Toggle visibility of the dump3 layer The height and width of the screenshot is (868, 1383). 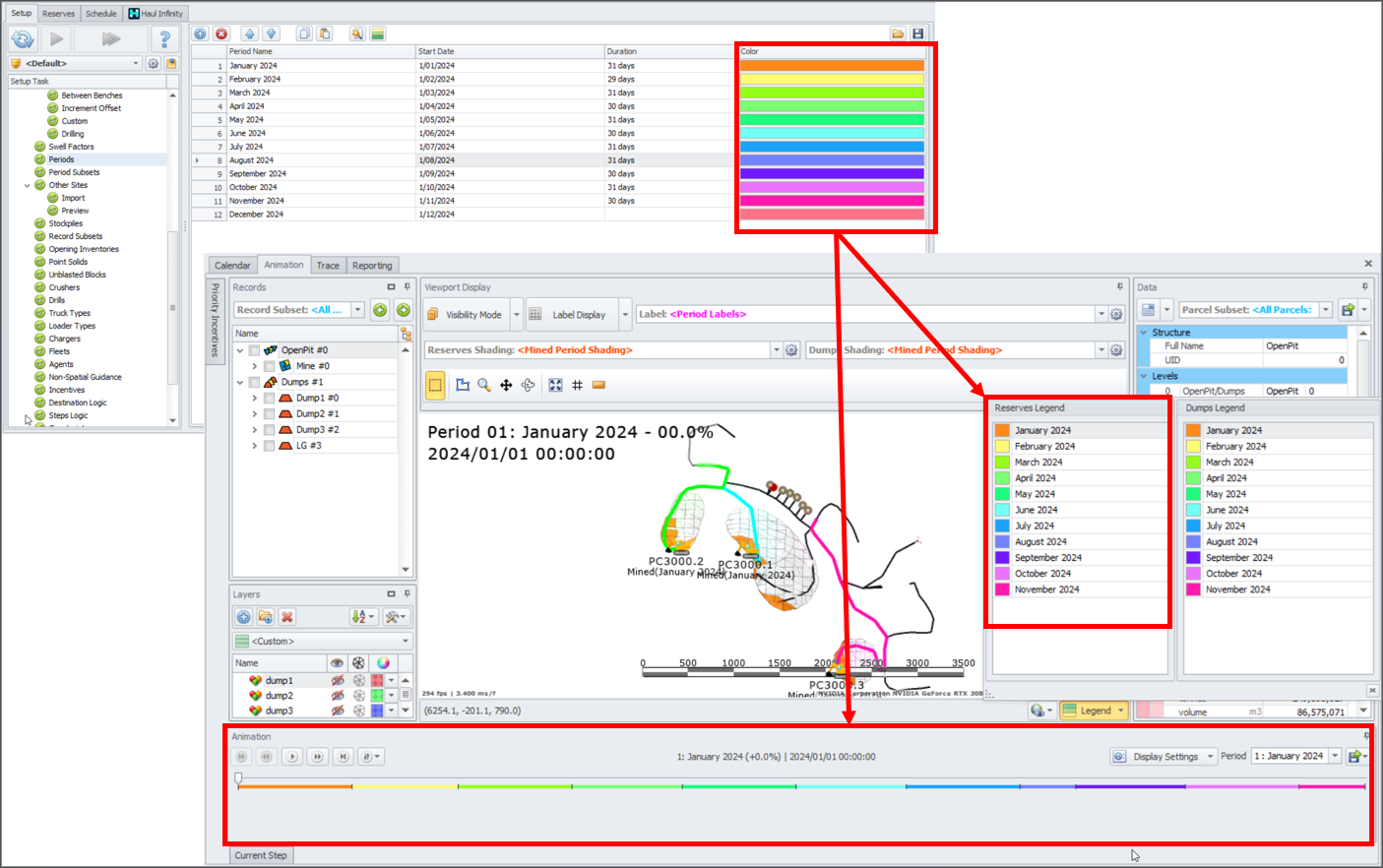pyautogui.click(x=338, y=711)
